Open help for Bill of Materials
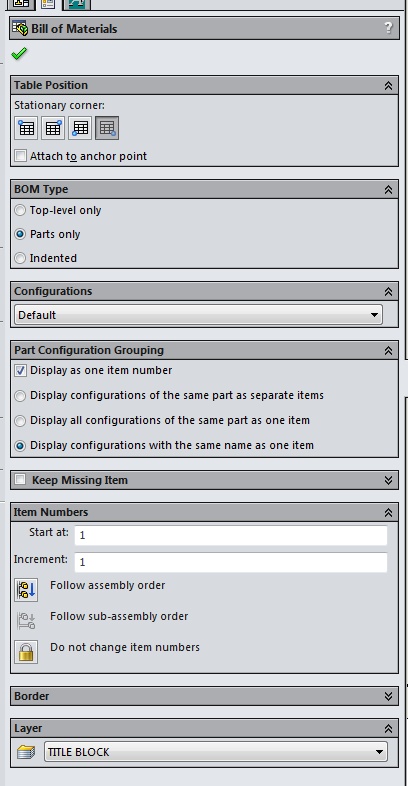 388,28
